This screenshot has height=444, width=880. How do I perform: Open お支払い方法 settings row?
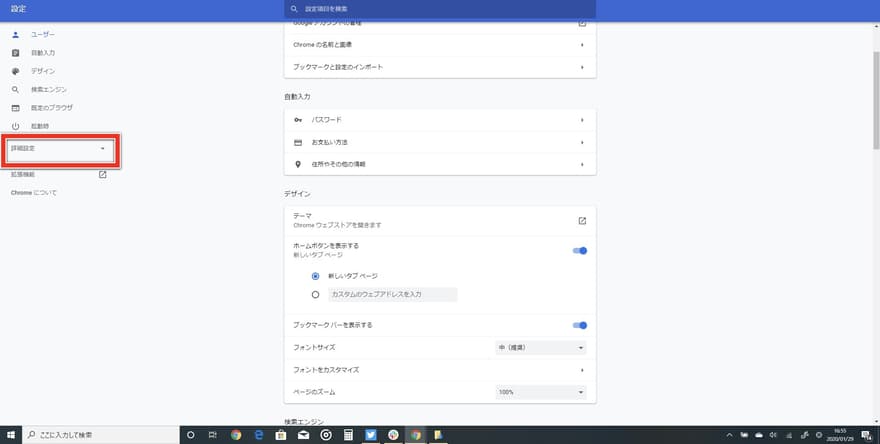pyautogui.click(x=440, y=142)
